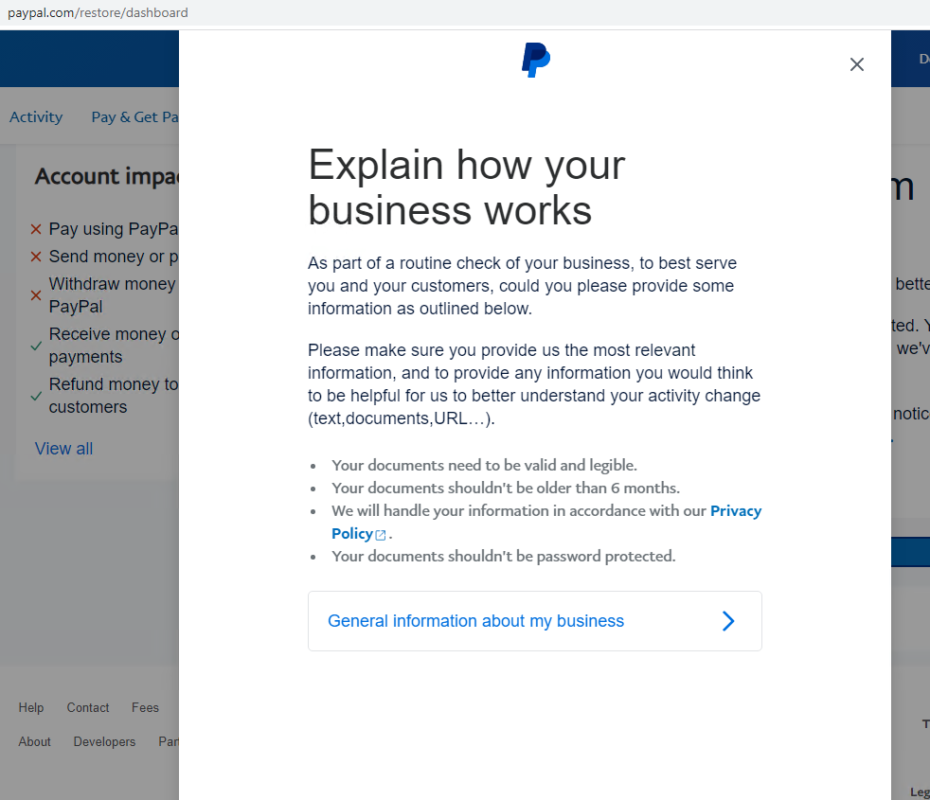
Task: Close the business explanation dialog
Action: point(856,64)
